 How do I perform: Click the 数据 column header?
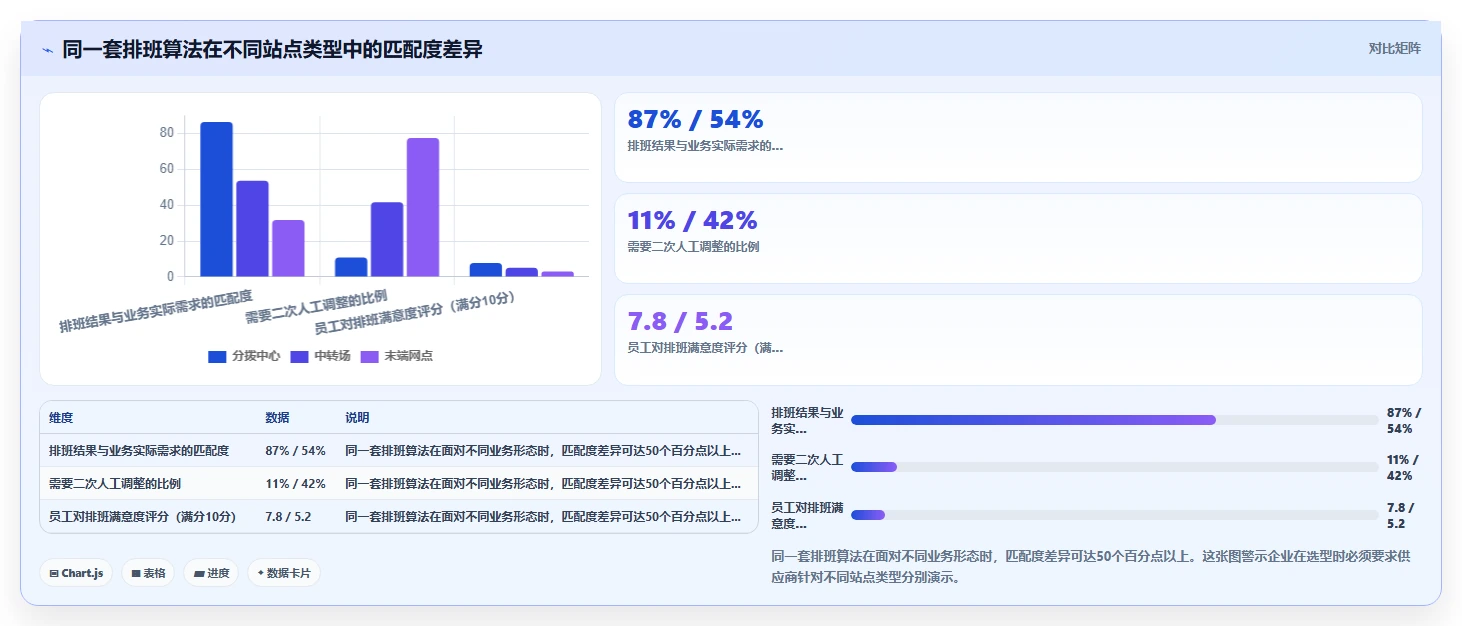(x=277, y=418)
